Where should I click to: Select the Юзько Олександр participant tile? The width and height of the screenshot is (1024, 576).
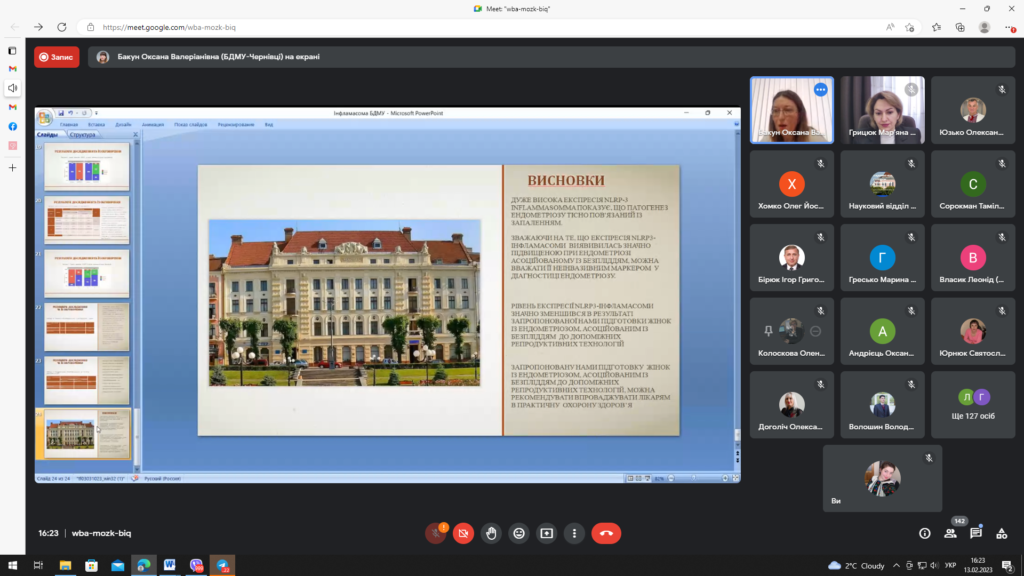click(x=973, y=110)
